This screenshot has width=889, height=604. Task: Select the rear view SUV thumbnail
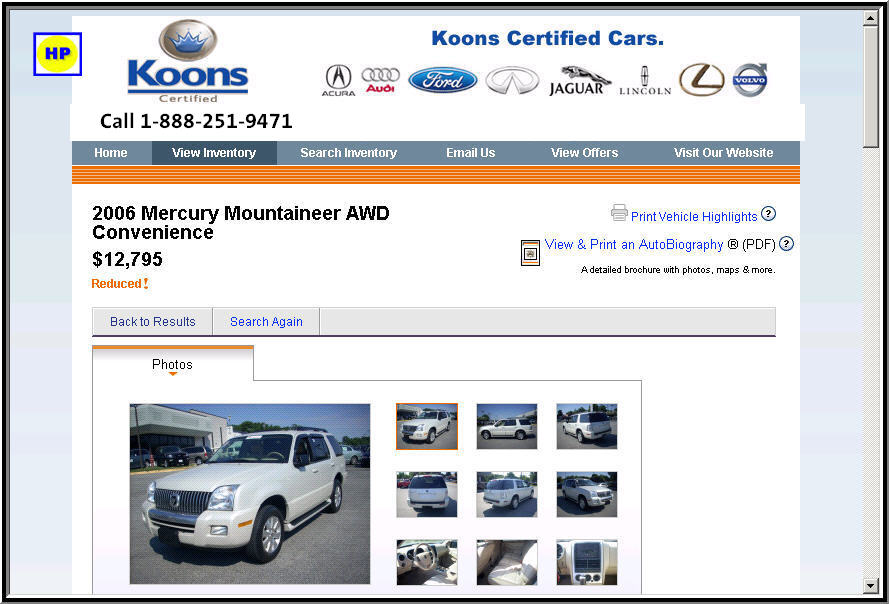coord(426,495)
